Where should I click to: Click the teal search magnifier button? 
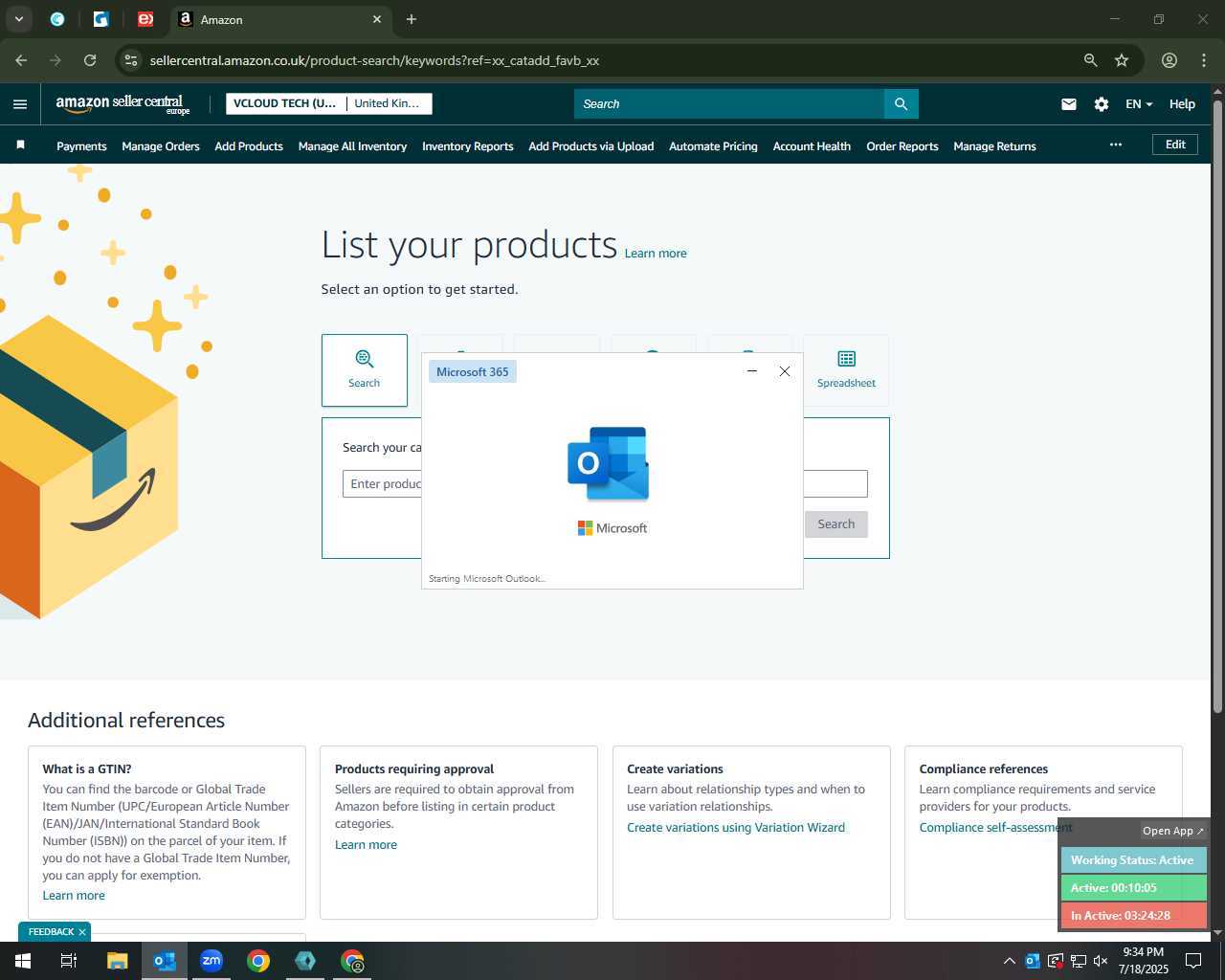(x=901, y=103)
